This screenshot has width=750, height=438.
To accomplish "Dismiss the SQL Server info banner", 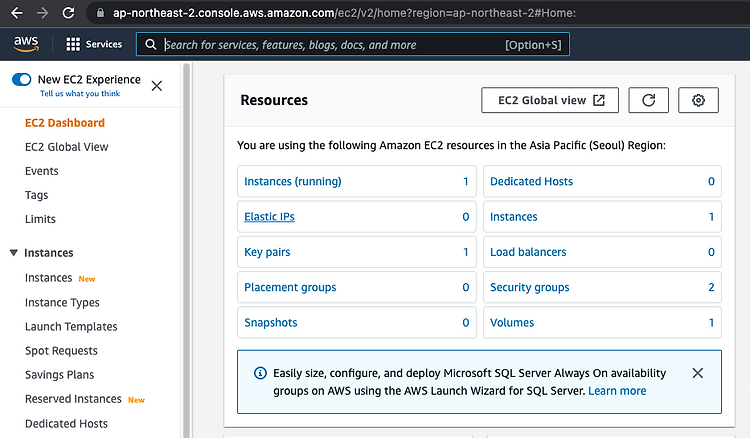I will pos(698,373).
